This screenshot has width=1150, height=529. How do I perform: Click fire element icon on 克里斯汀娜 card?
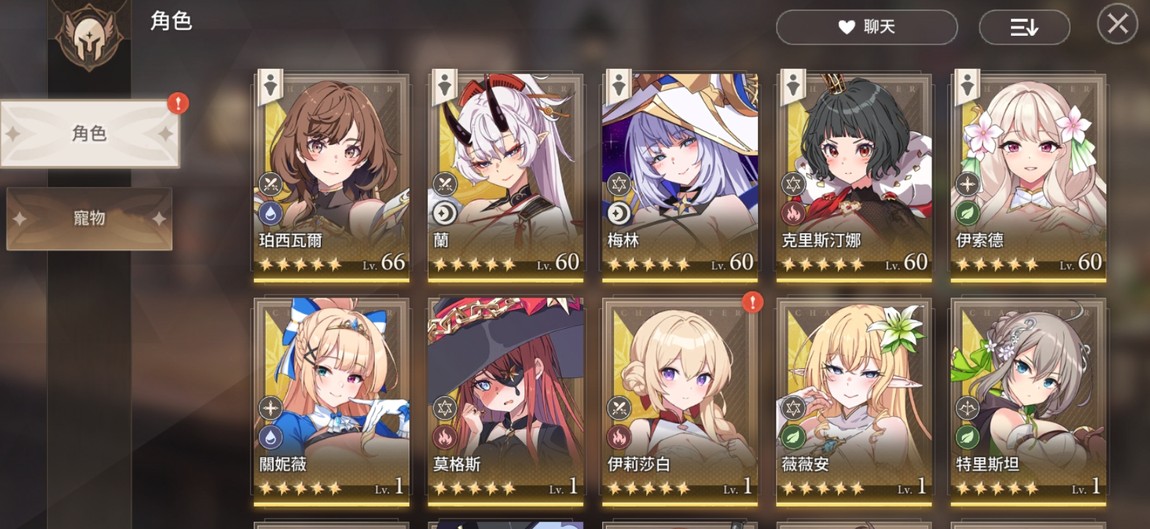793,213
